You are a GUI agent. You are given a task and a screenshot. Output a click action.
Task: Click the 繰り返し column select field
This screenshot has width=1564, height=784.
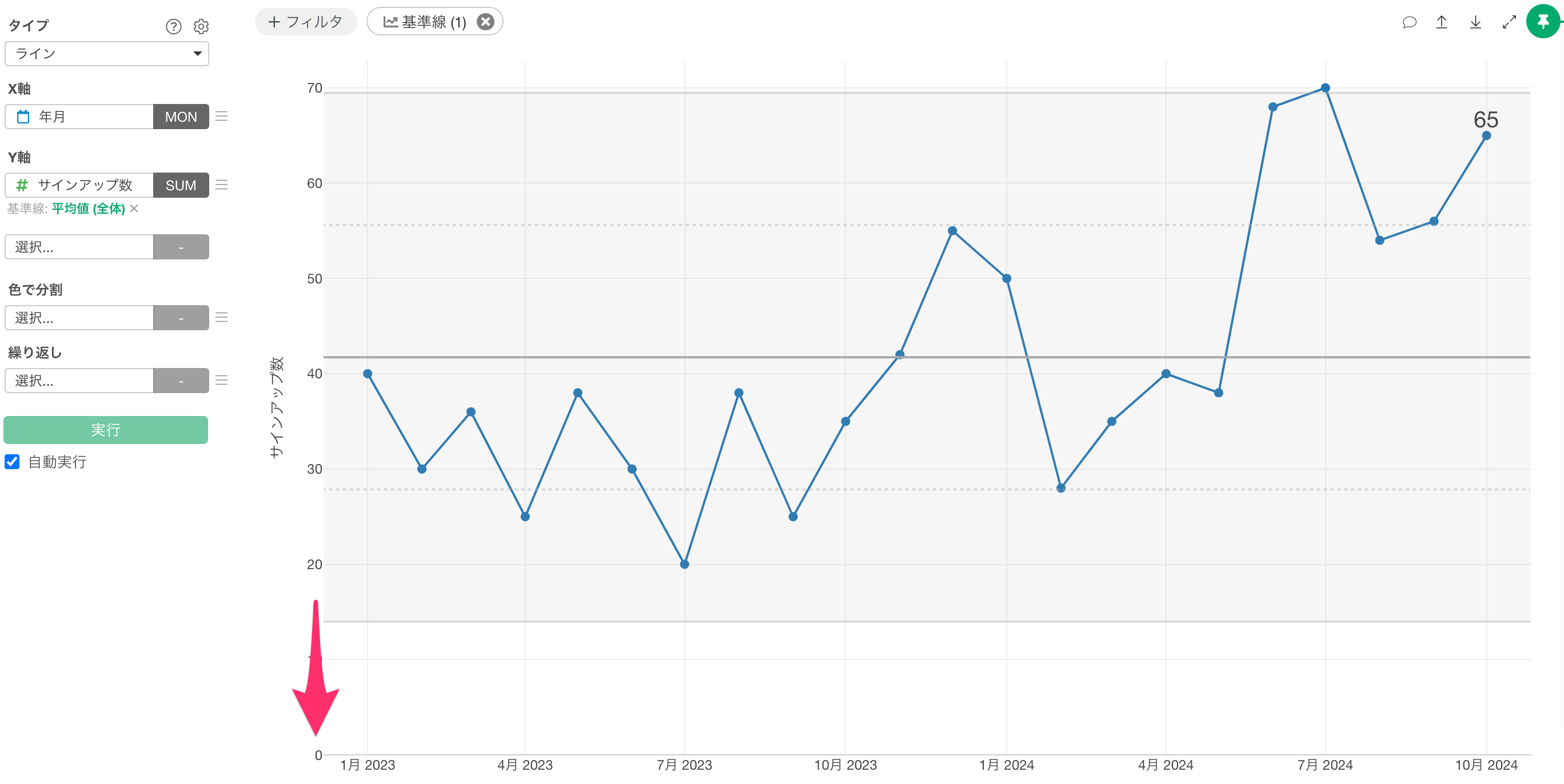pyautogui.click(x=79, y=381)
